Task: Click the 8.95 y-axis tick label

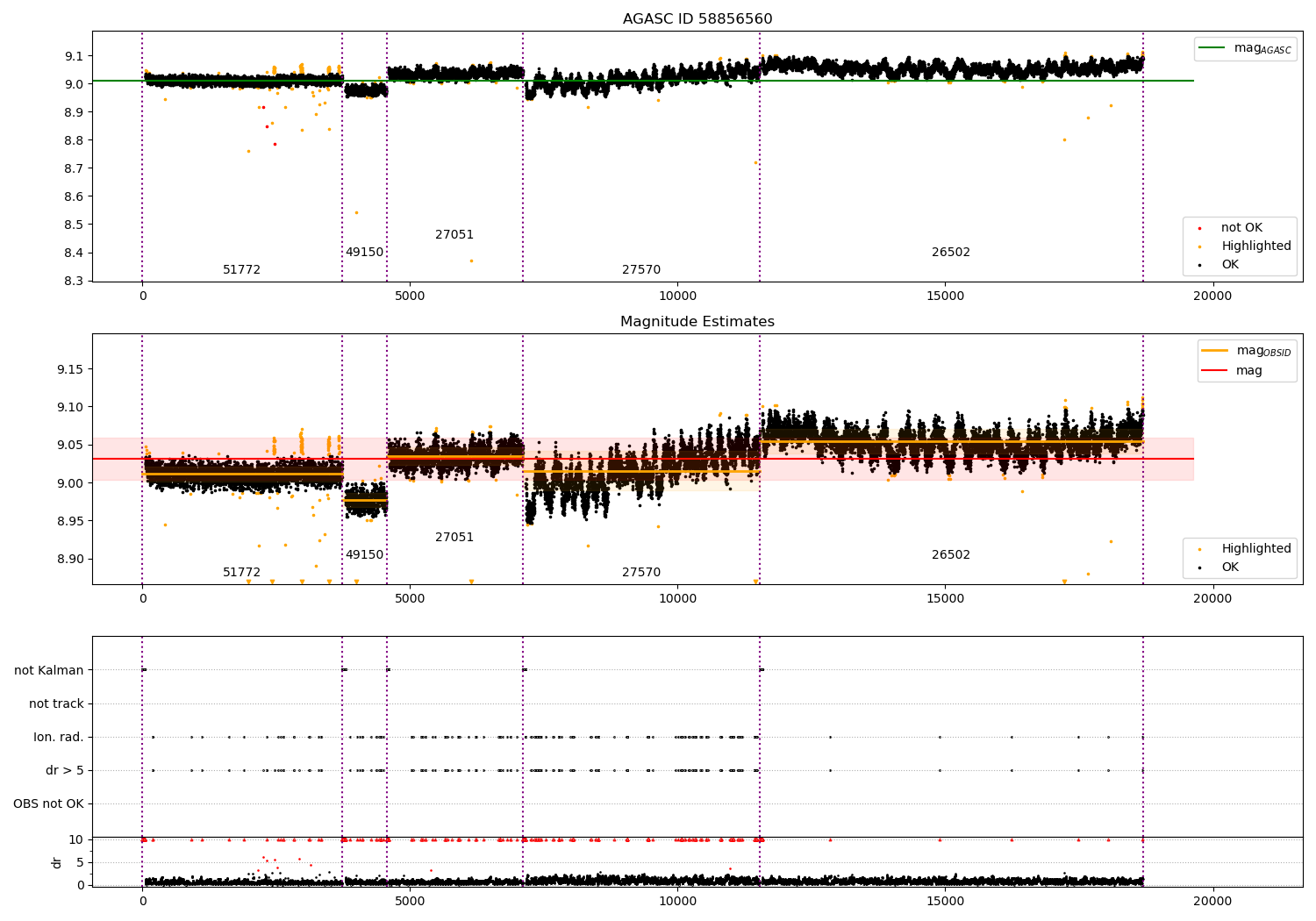Action: coord(71,521)
